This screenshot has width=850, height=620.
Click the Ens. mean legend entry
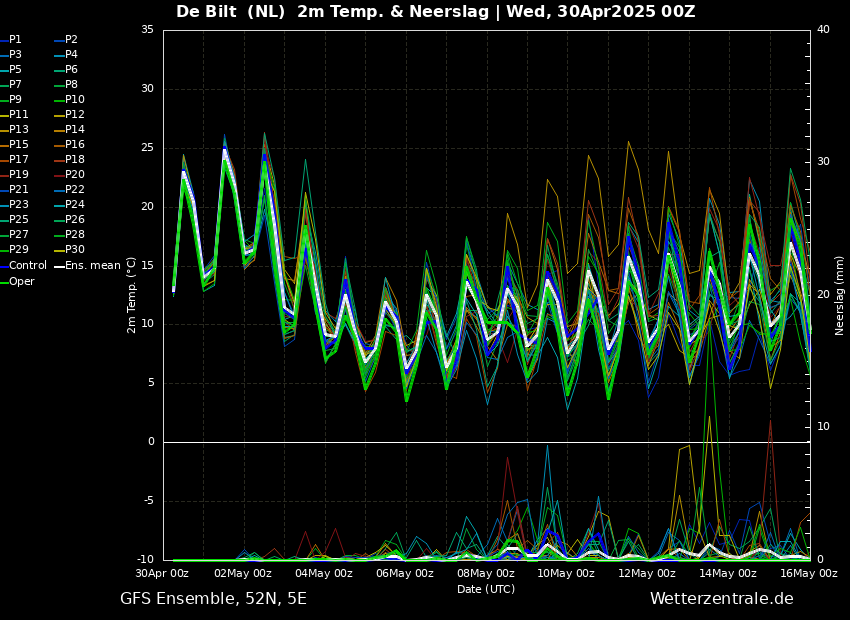point(94,266)
